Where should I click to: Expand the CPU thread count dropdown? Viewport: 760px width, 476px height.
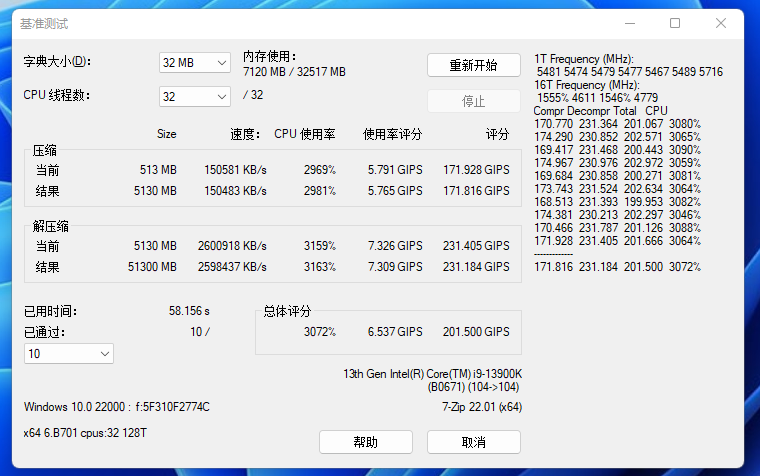click(x=195, y=96)
